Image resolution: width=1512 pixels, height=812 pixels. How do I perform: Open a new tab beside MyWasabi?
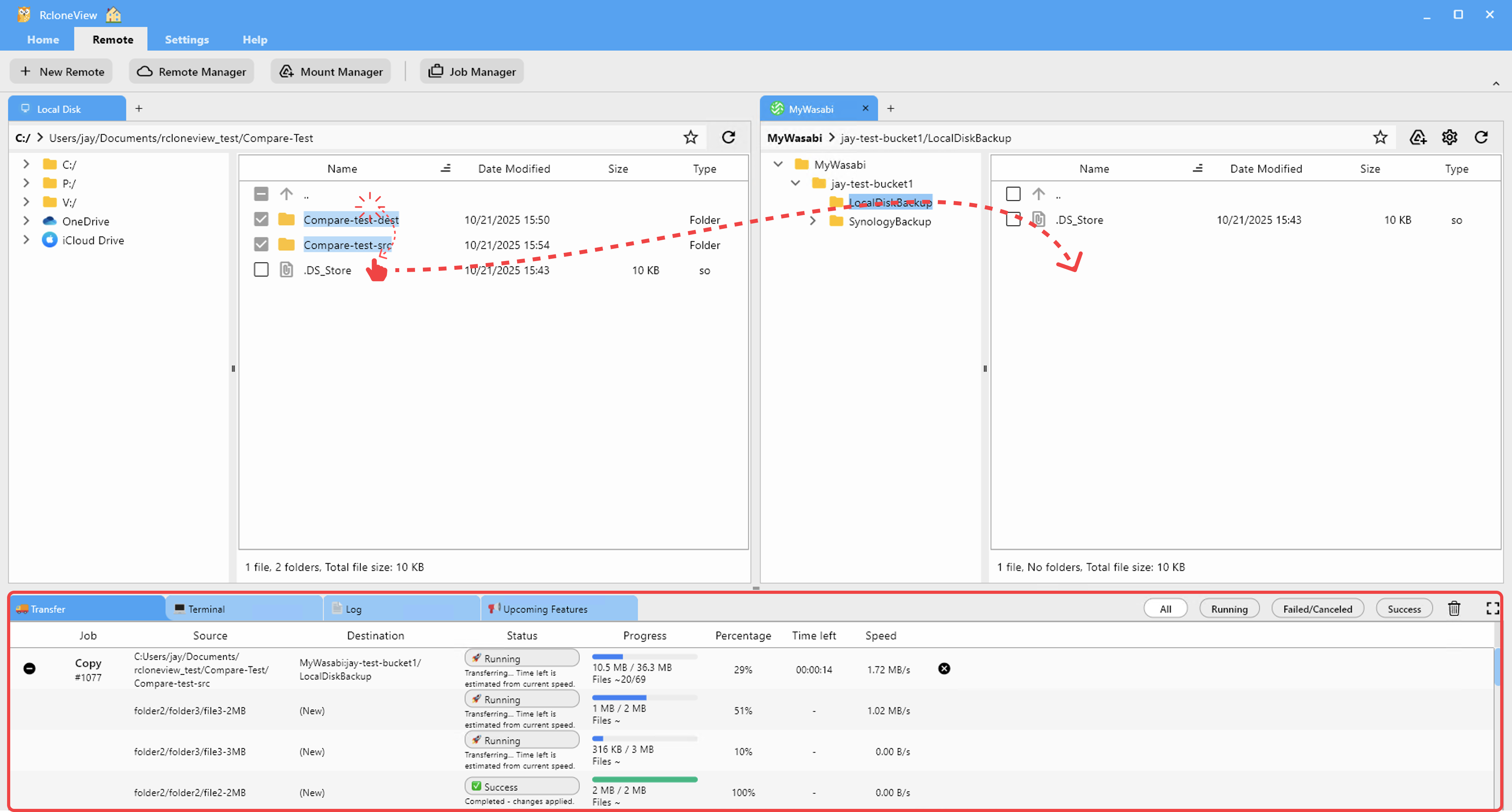891,108
